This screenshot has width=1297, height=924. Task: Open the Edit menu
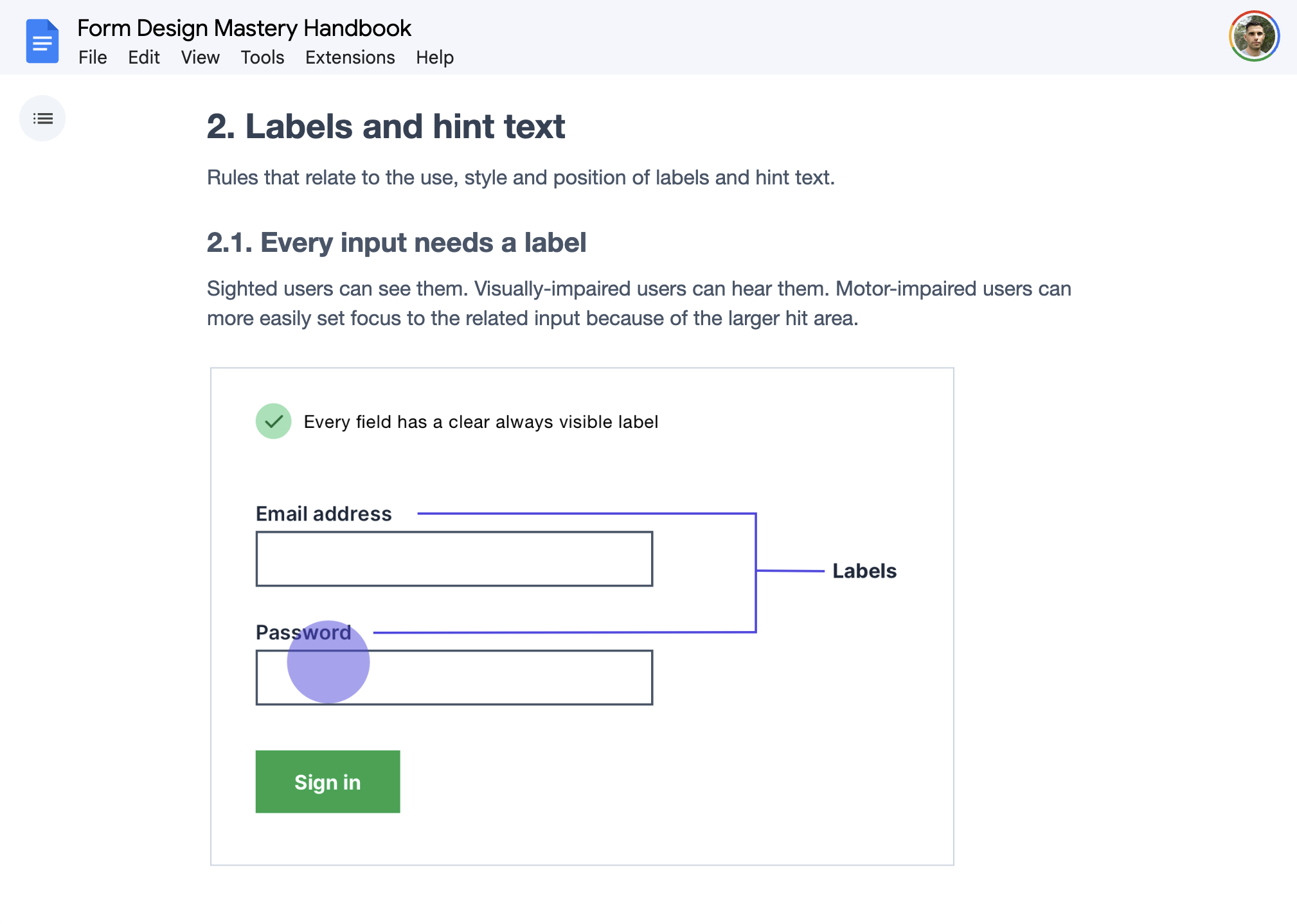[x=143, y=57]
